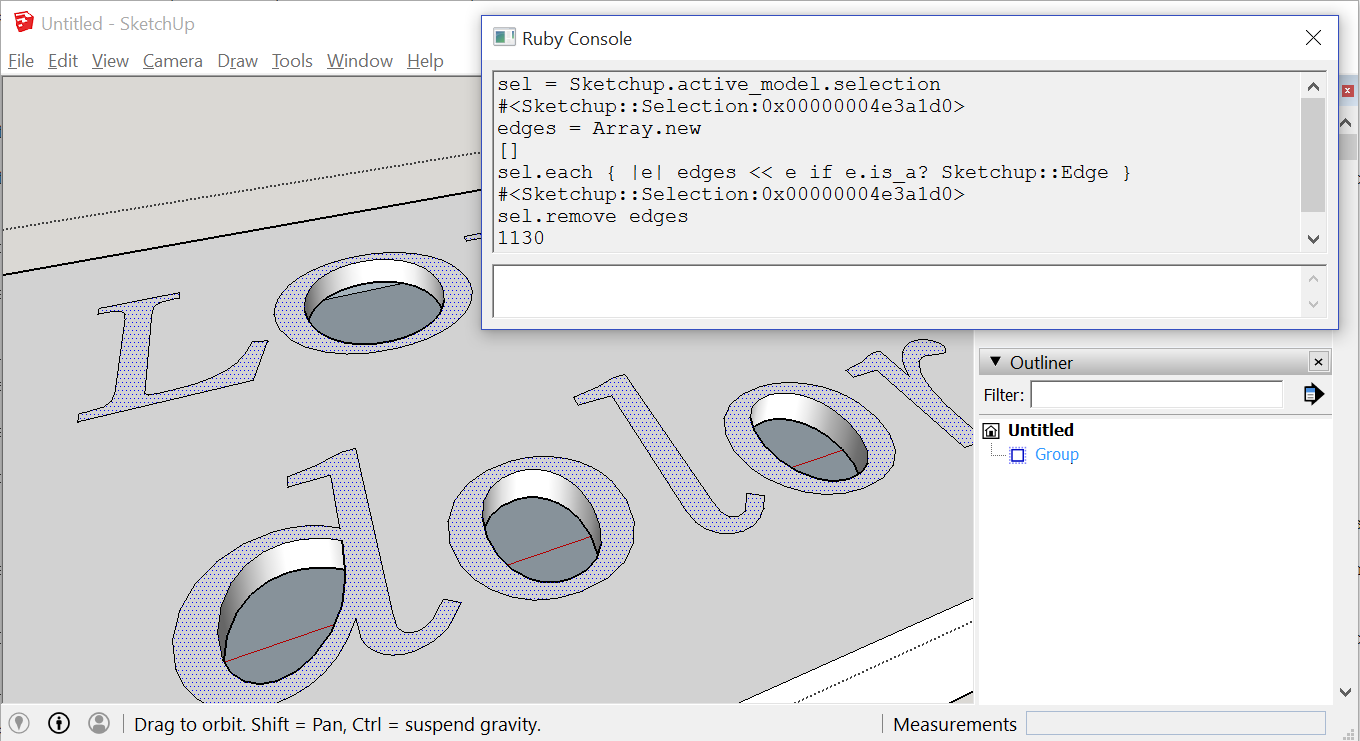
Task: Click the 'sel.remove edges' console line
Action: tap(593, 216)
